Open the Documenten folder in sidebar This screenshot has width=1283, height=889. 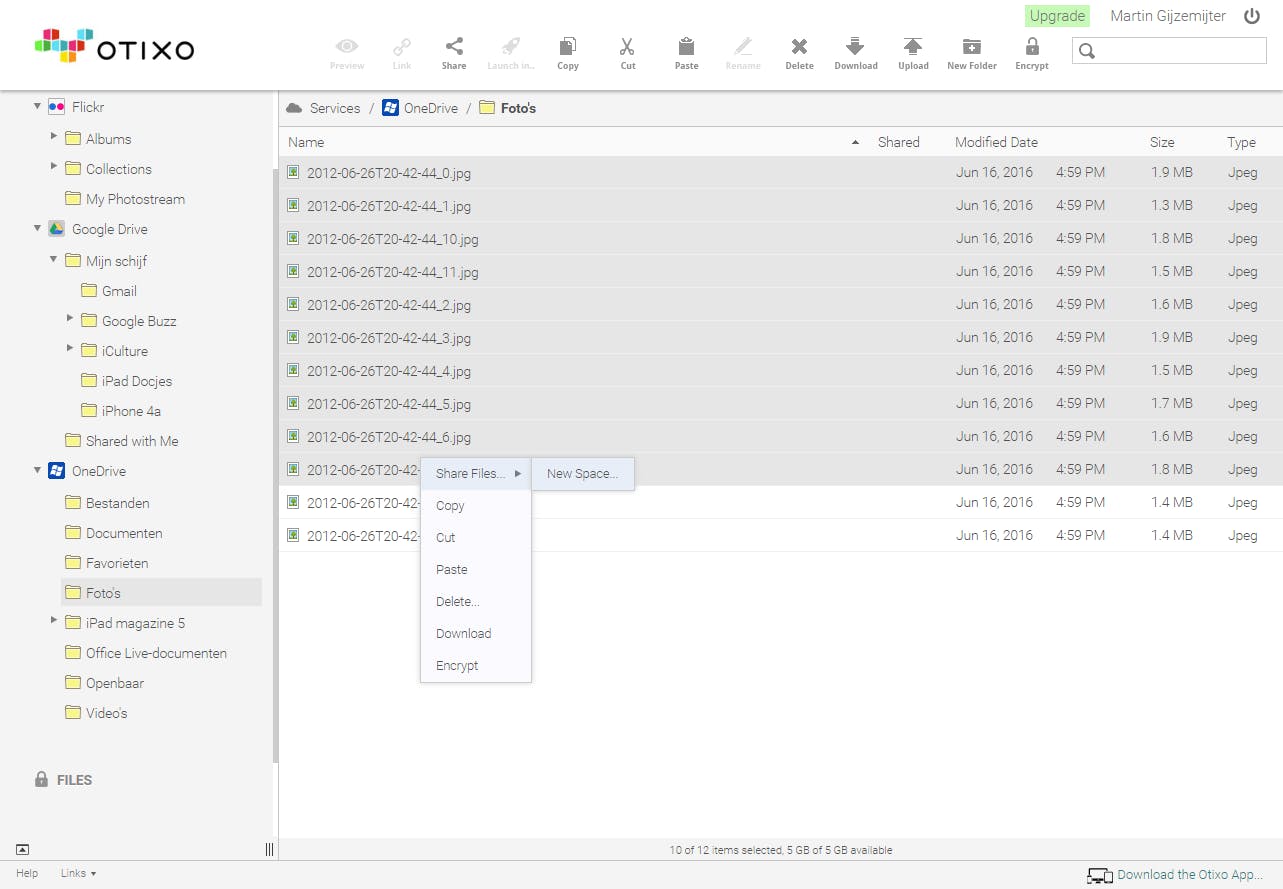click(124, 533)
